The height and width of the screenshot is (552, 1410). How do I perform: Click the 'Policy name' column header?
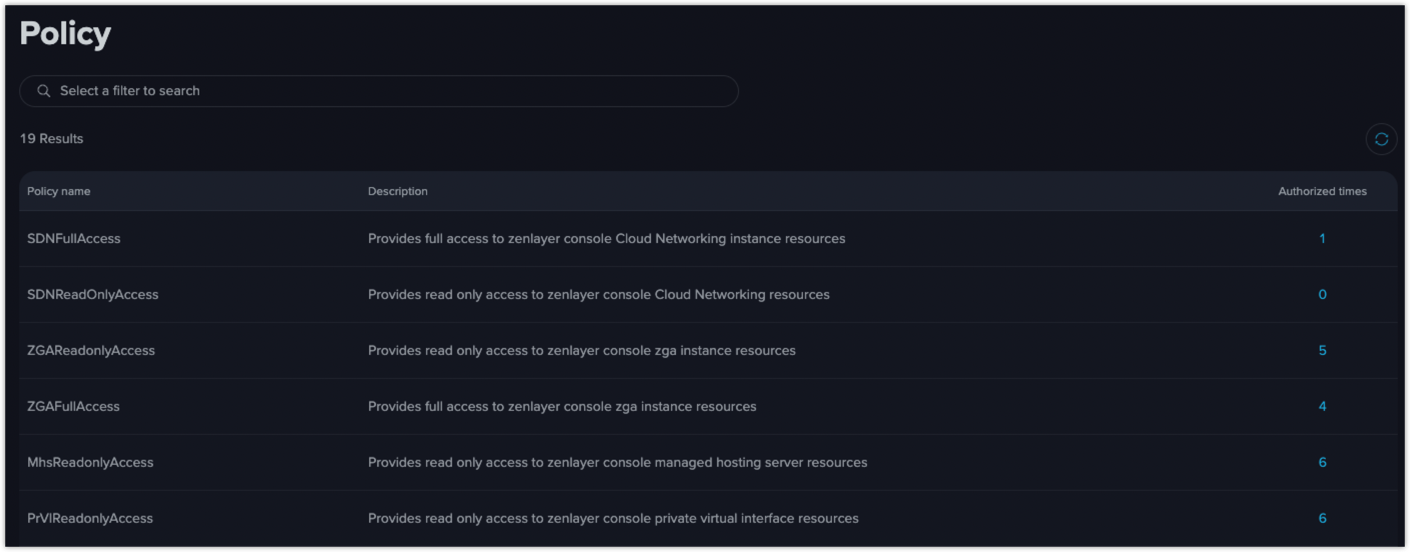pyautogui.click(x=58, y=192)
